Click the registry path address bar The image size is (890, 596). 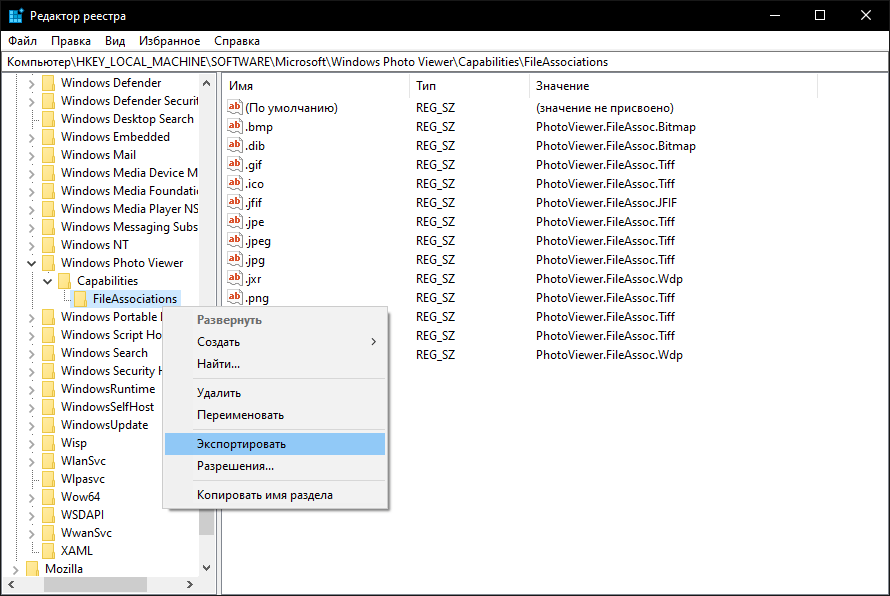445,62
